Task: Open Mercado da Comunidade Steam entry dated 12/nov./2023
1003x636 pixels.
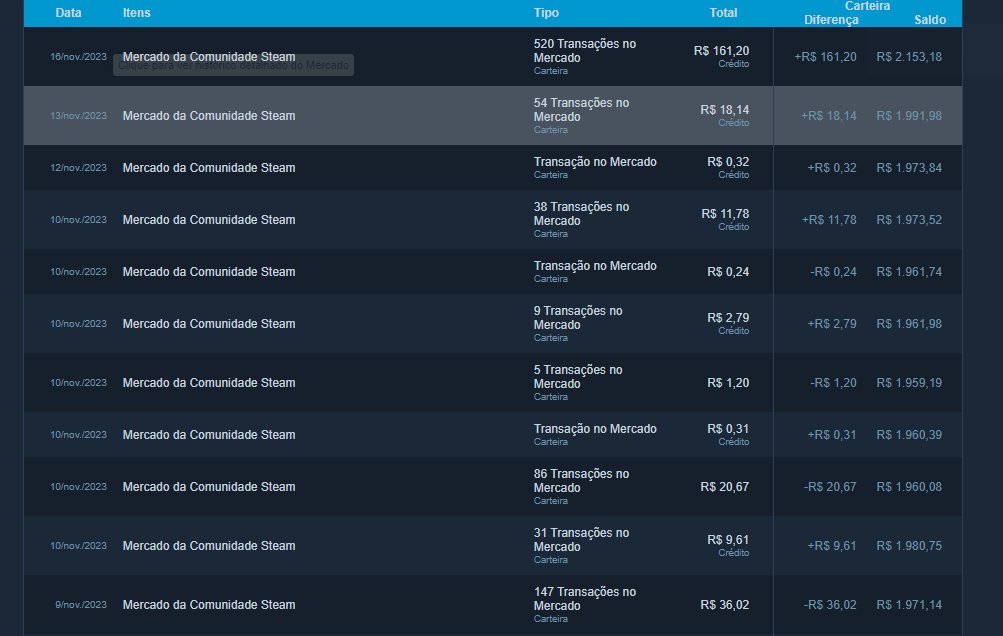Action: click(x=209, y=168)
